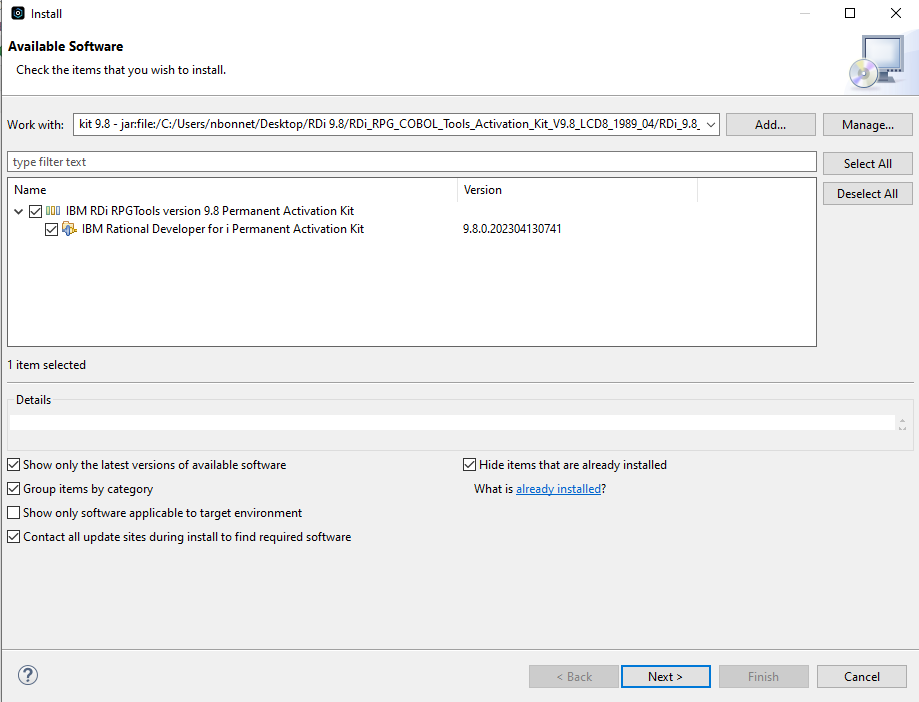Focus the type filter text field
This screenshot has width=919, height=702.
tap(411, 162)
